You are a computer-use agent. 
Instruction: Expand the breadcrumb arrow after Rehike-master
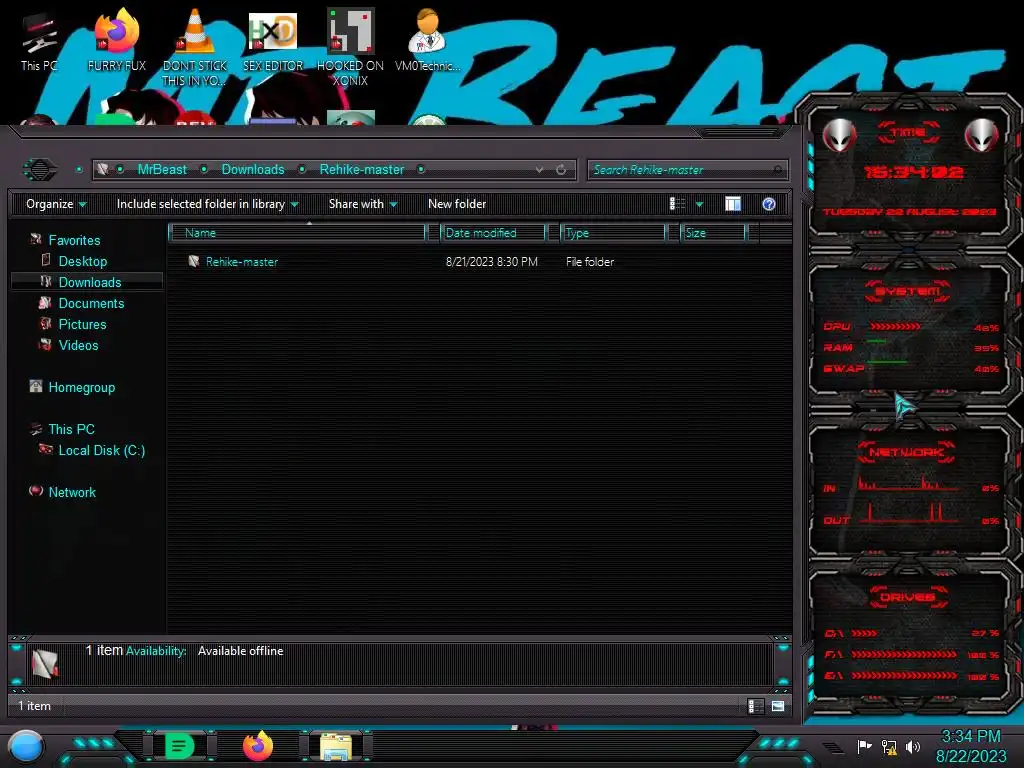coord(421,170)
